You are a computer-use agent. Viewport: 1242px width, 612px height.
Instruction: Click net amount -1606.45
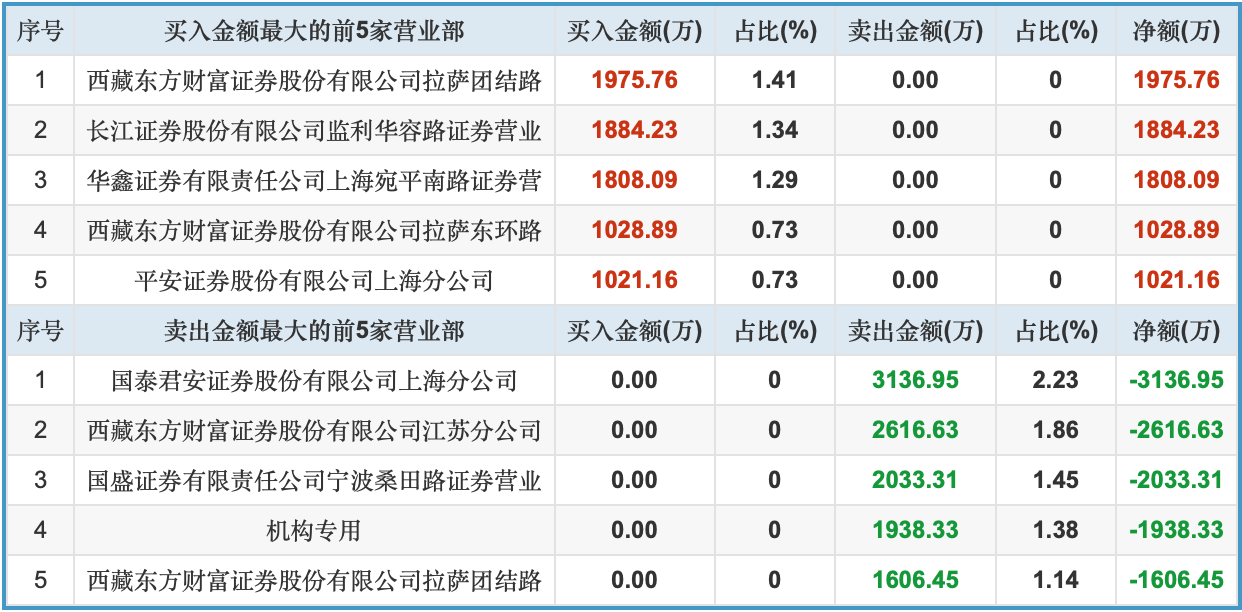[x=1177, y=580]
